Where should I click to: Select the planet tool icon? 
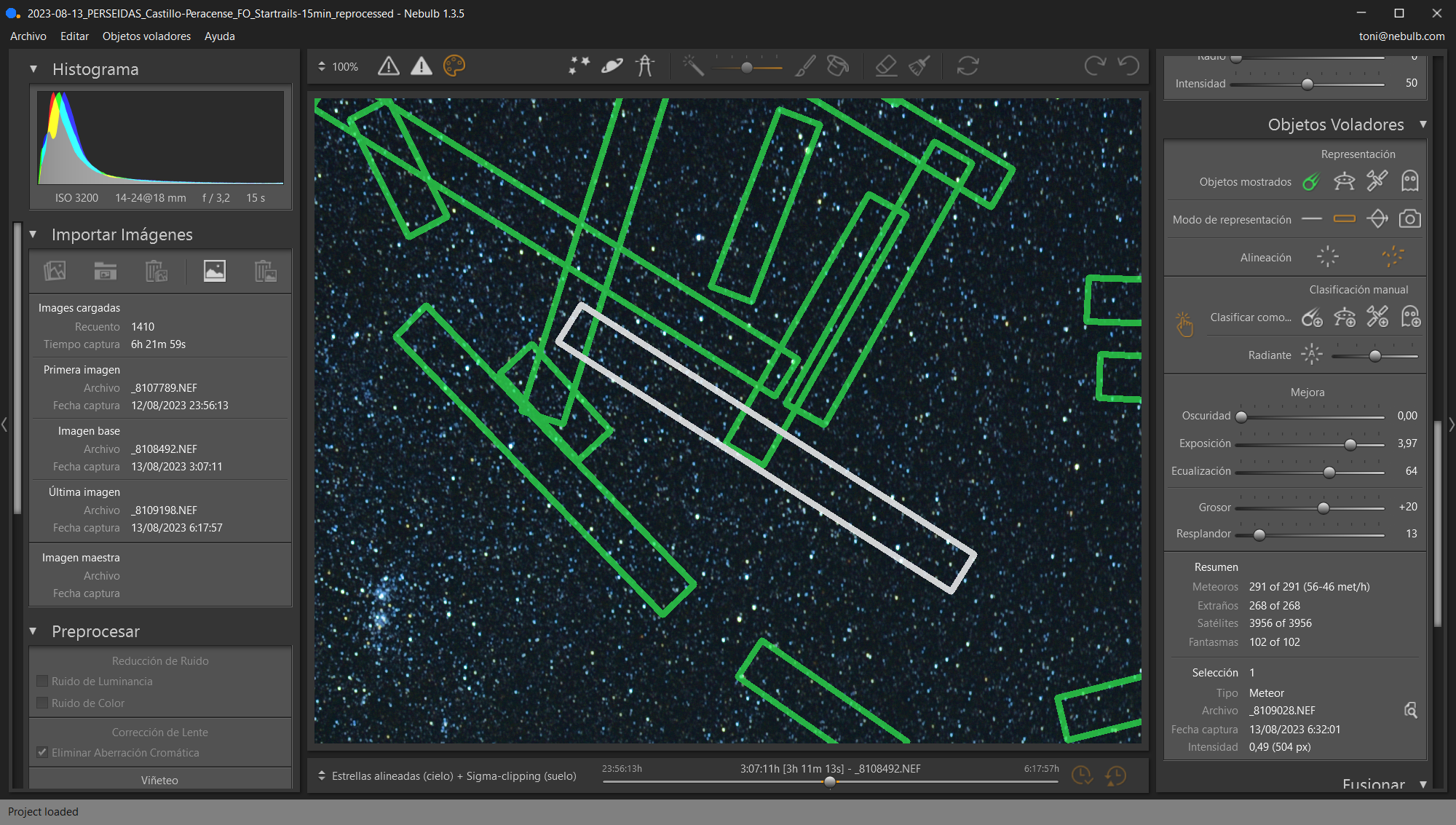(612, 66)
